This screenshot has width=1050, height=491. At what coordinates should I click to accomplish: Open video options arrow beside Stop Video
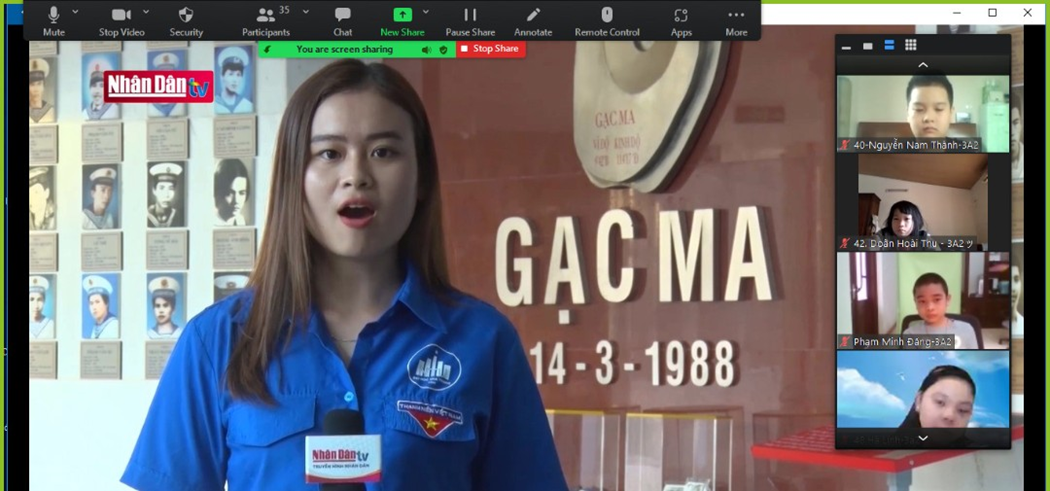[146, 11]
